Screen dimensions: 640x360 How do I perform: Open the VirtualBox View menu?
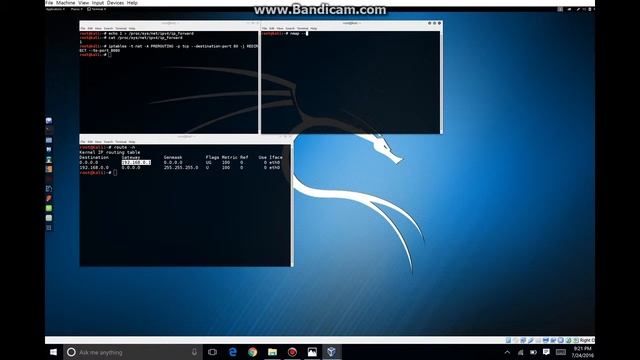[83, 3]
